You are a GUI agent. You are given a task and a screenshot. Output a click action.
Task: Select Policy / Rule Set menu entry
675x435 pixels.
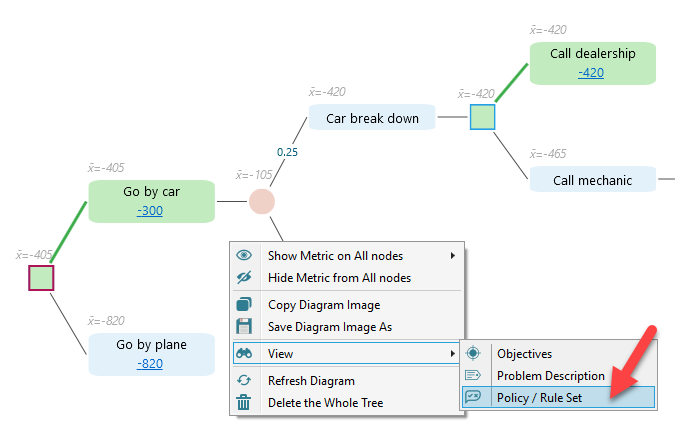(550, 397)
